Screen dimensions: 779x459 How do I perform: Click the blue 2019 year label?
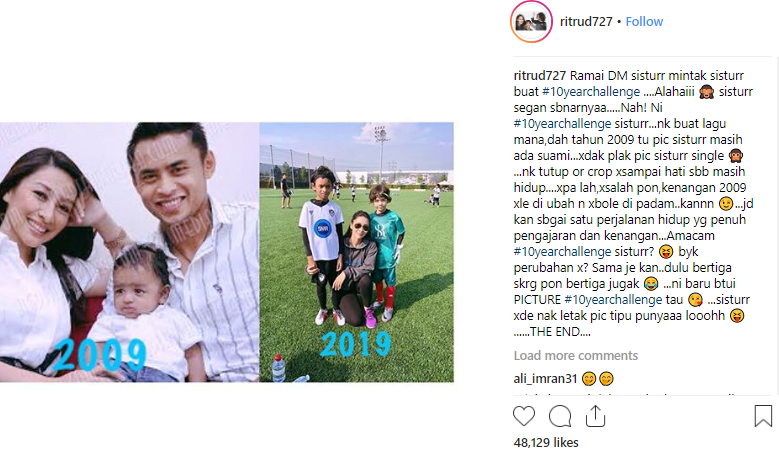tap(356, 344)
